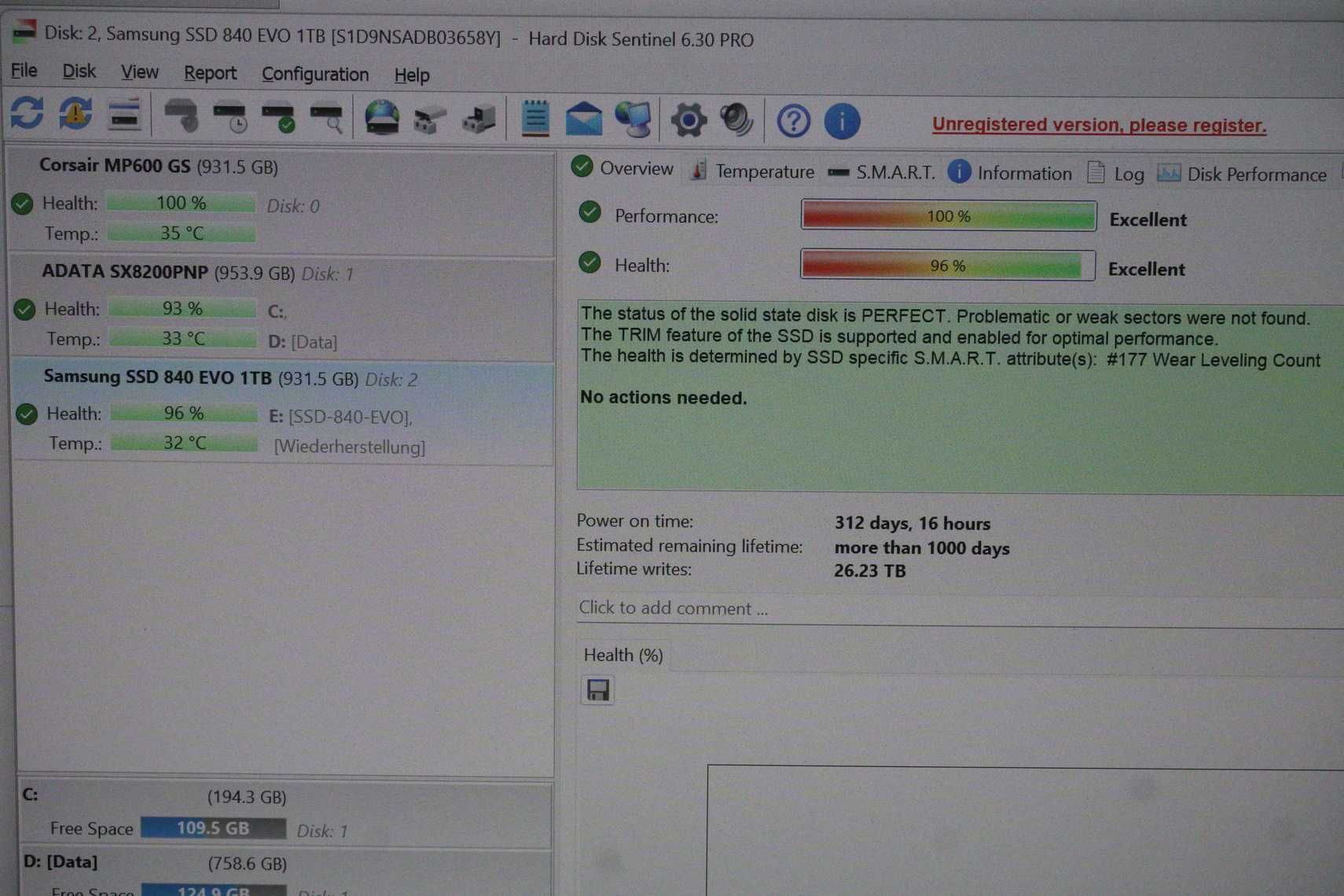Click the 'Health (%)' chart heading
1344x896 pixels.
tap(623, 655)
